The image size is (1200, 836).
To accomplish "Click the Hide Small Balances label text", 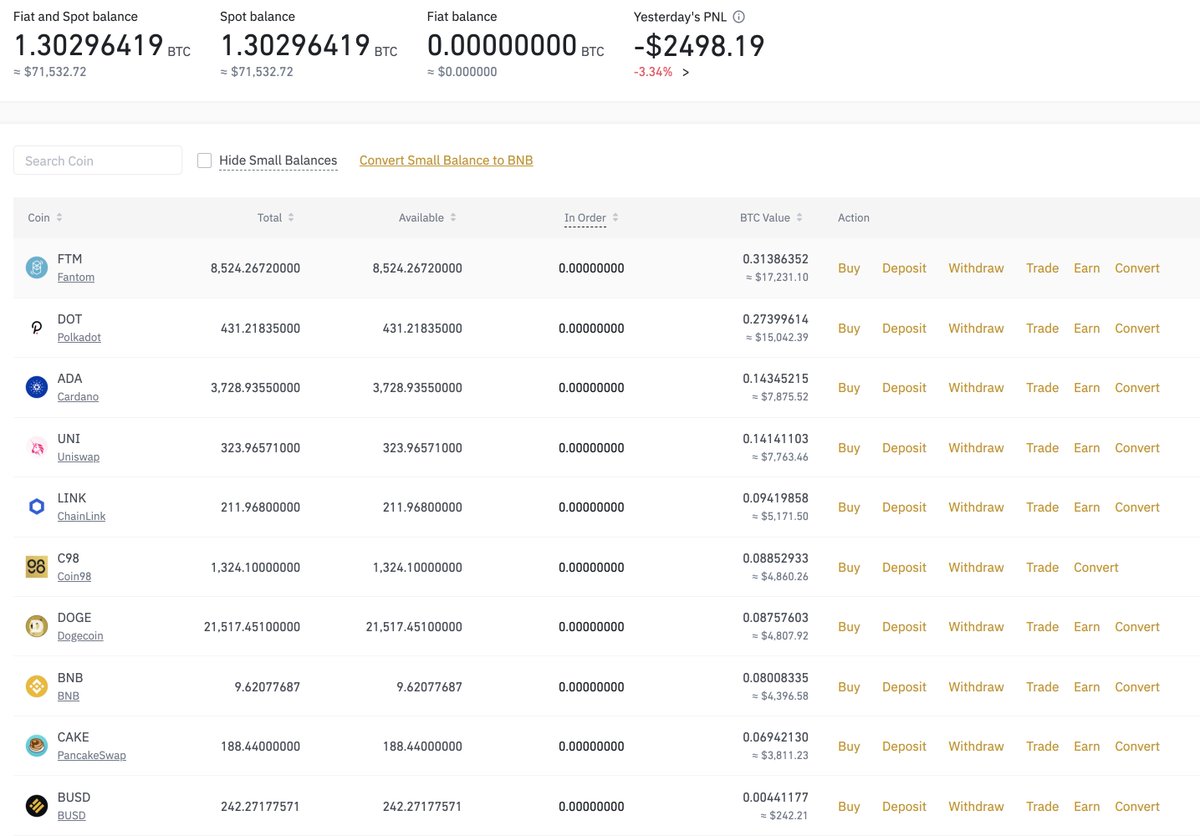I will tap(278, 160).
